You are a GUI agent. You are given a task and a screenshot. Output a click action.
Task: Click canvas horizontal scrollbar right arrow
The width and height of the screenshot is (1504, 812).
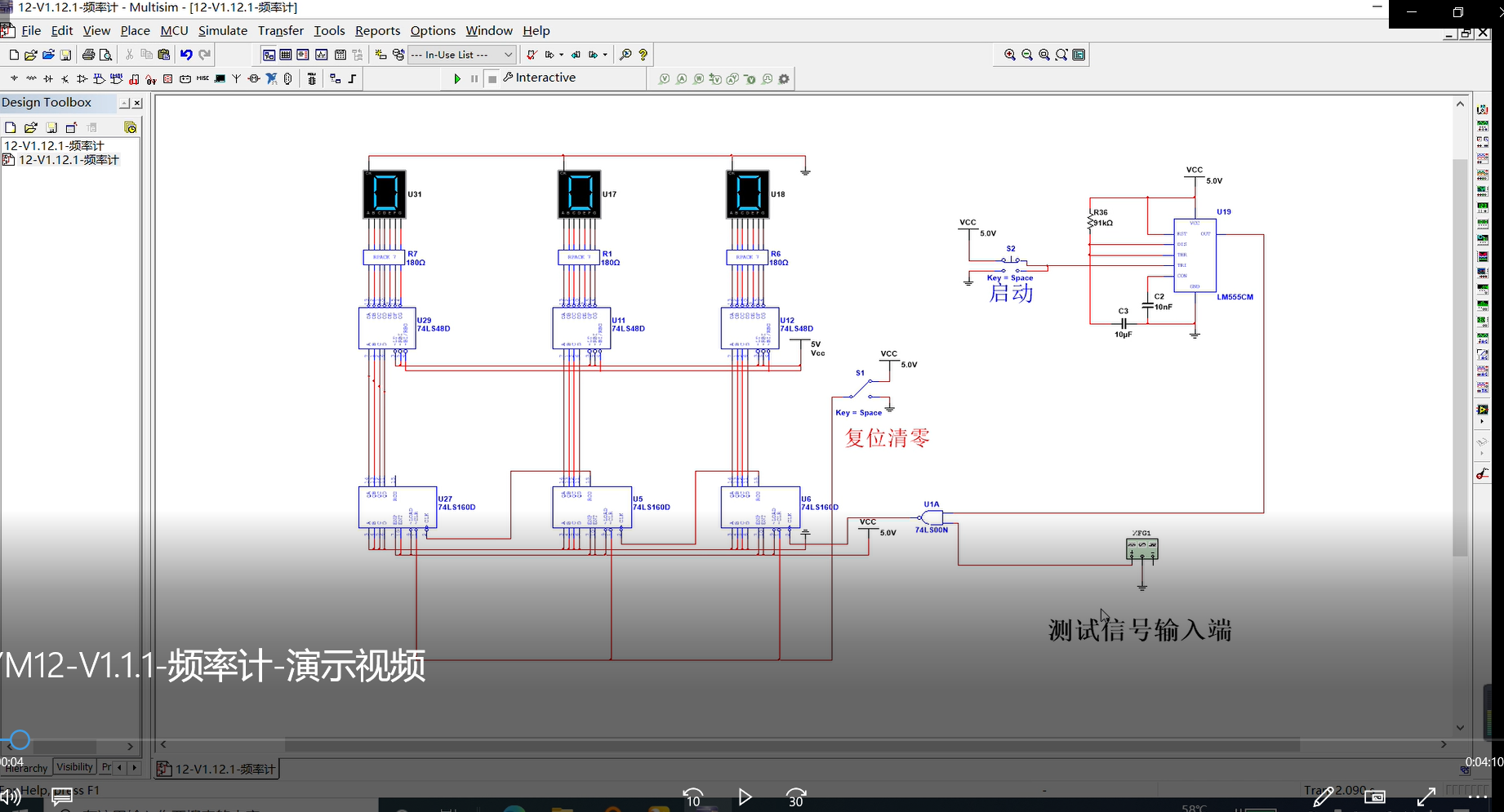point(1444,744)
